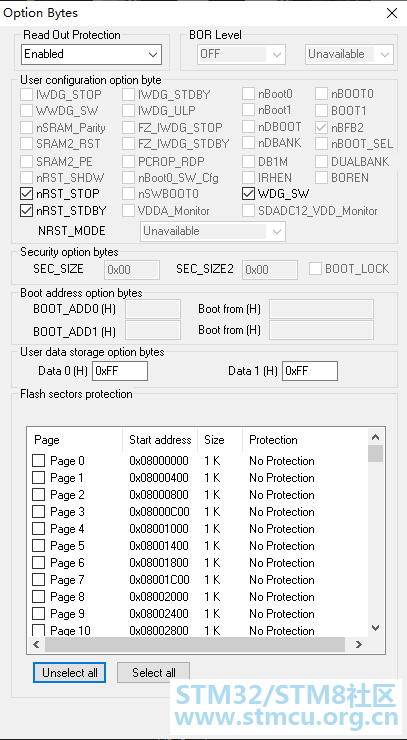Check the Page 0 protection box

click(x=38, y=461)
